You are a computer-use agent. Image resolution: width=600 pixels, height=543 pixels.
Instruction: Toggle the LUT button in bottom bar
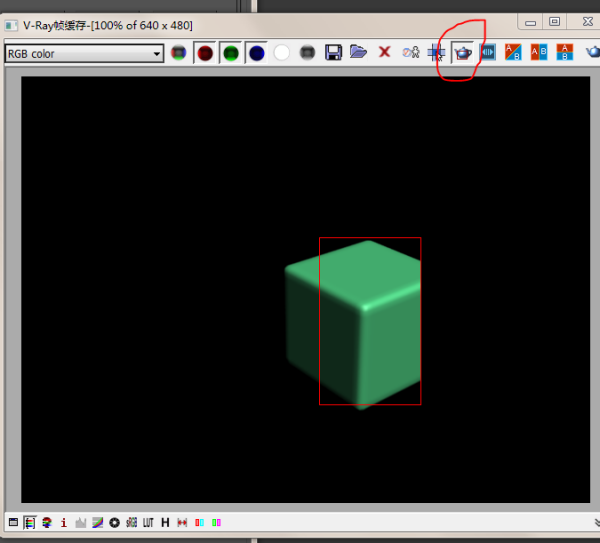point(148,522)
